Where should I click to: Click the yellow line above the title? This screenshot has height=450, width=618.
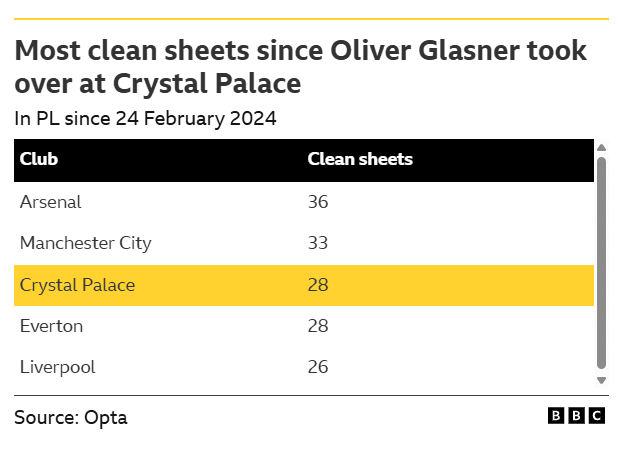pyautogui.click(x=311, y=18)
